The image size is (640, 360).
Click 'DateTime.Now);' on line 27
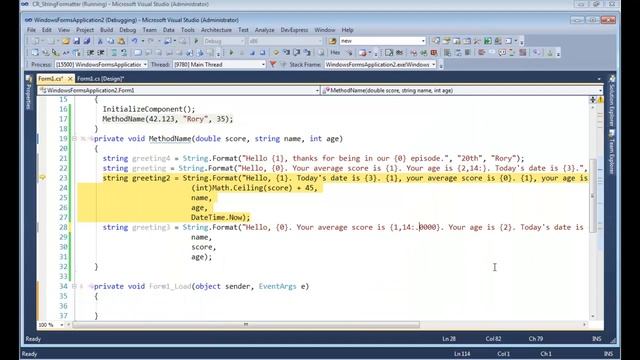pos(220,218)
